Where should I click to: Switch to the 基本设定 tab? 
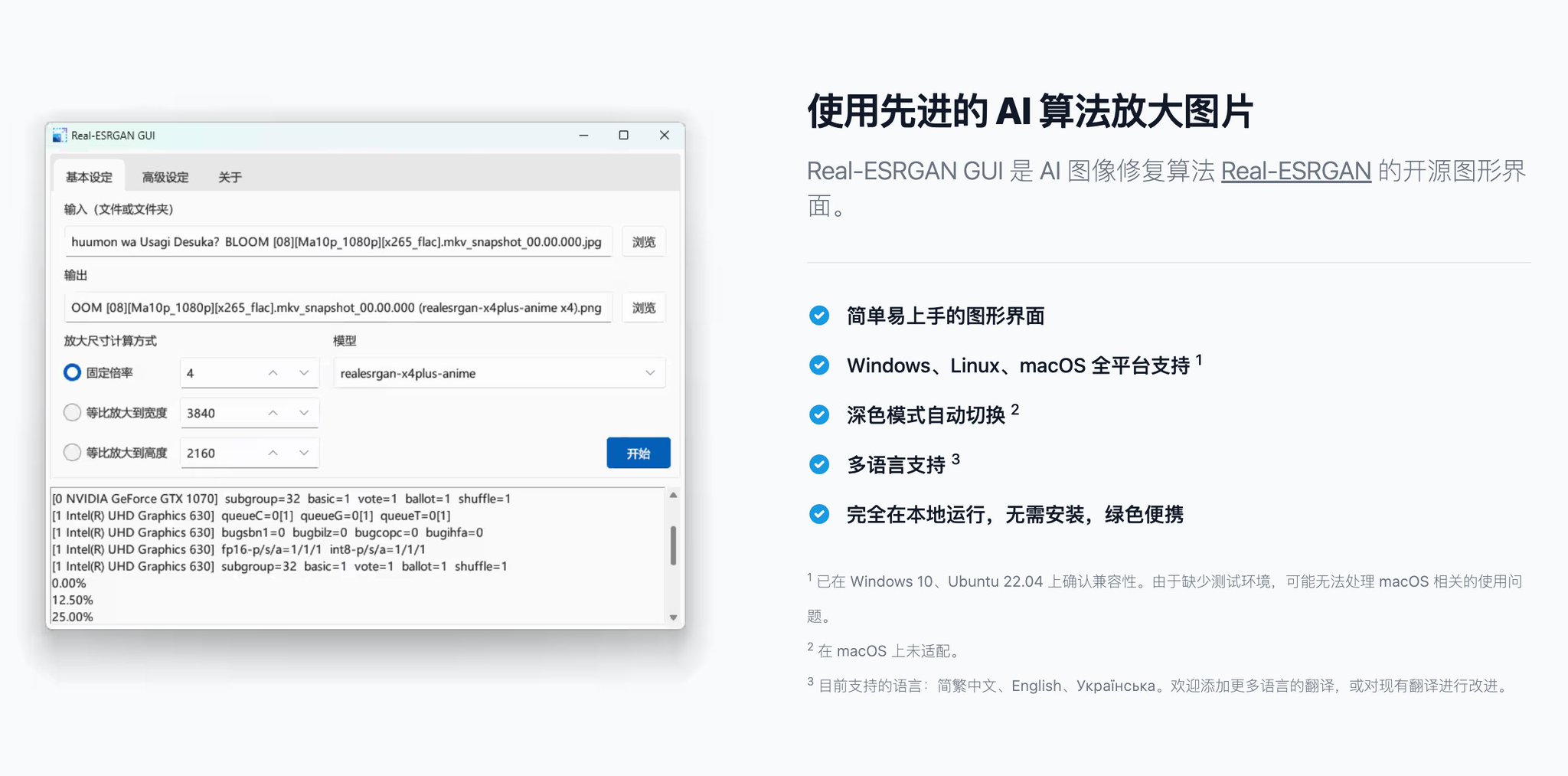click(x=89, y=177)
